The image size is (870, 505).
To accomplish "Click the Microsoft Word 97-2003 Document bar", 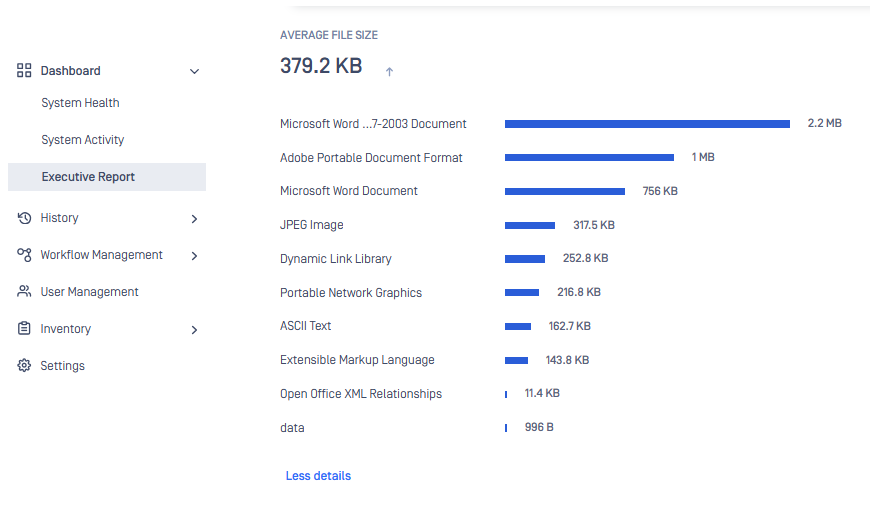I will [647, 124].
